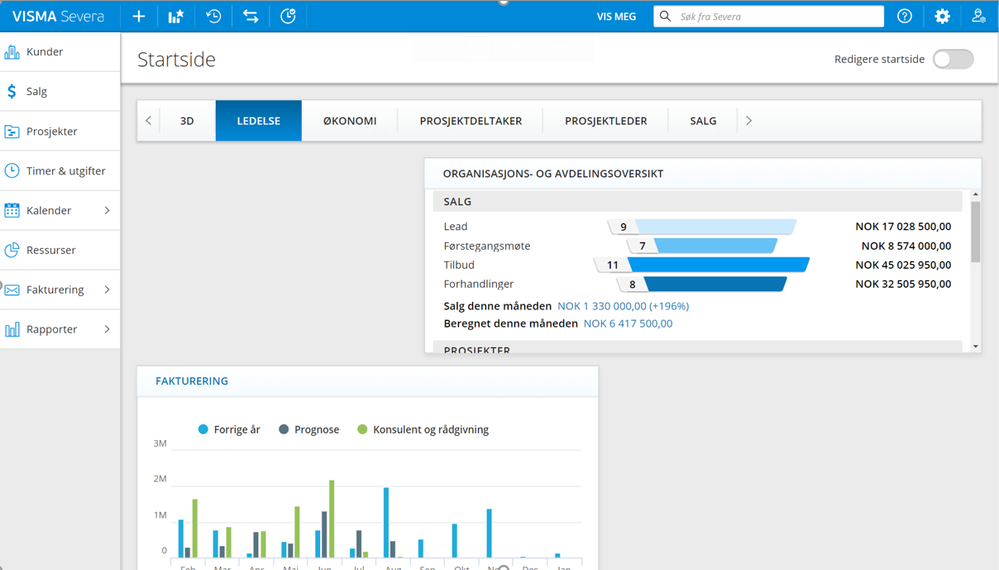Open the timer icon in top bar
This screenshot has width=999, height=570.
click(x=288, y=17)
